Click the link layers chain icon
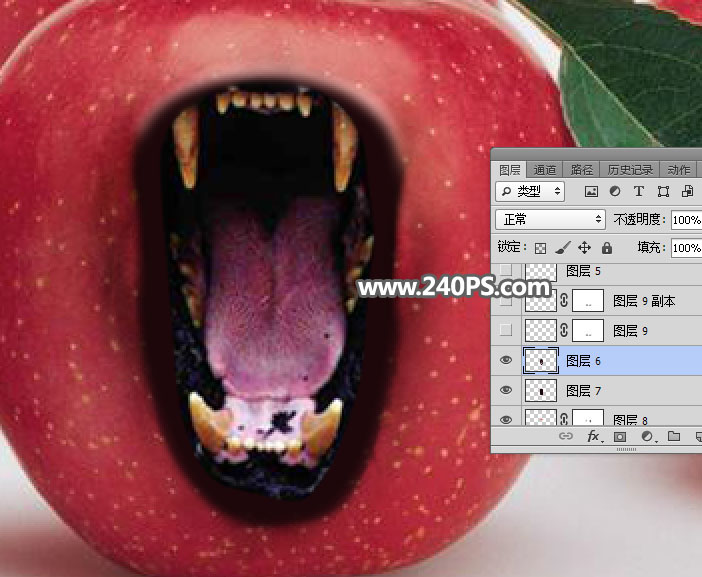Image resolution: width=702 pixels, height=577 pixels. coord(565,436)
